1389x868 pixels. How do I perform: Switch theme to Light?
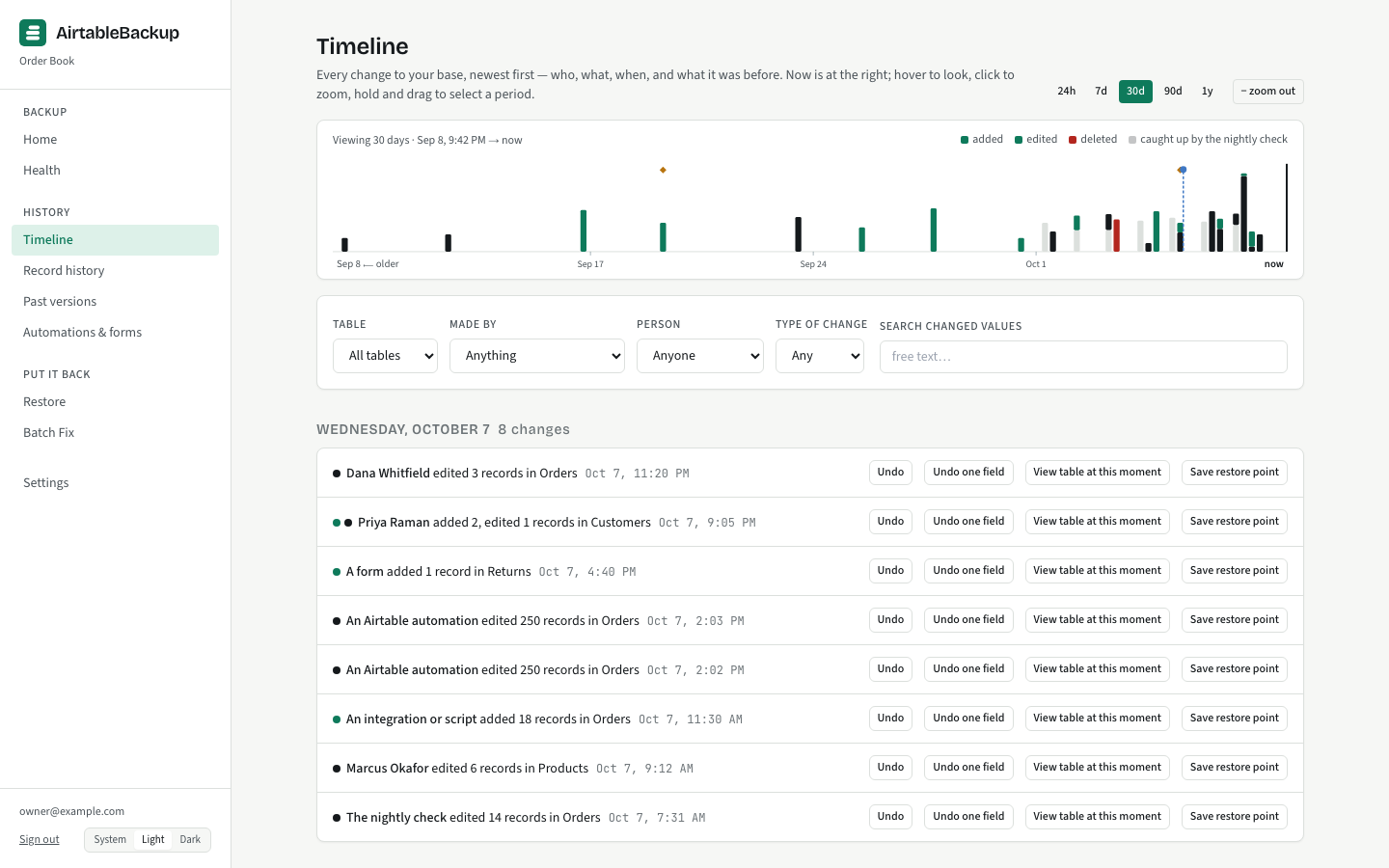click(x=153, y=840)
